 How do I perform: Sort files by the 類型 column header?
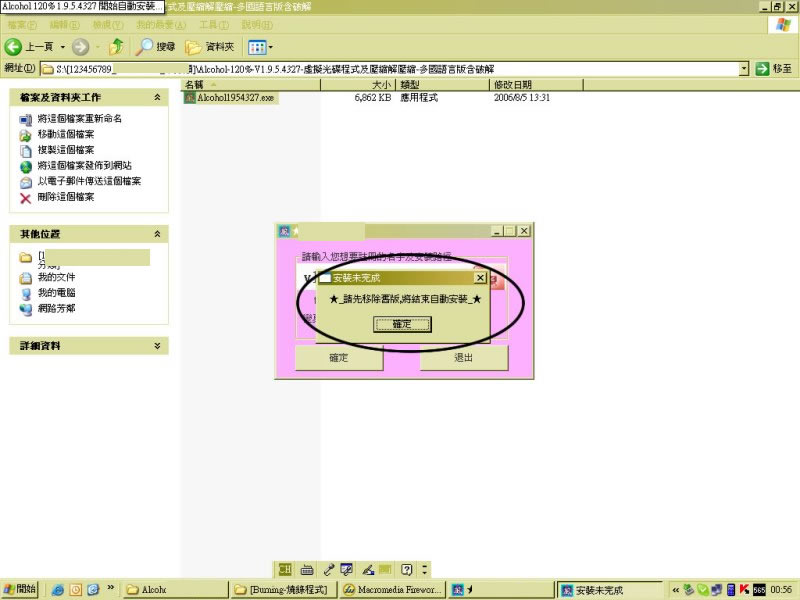tap(442, 85)
